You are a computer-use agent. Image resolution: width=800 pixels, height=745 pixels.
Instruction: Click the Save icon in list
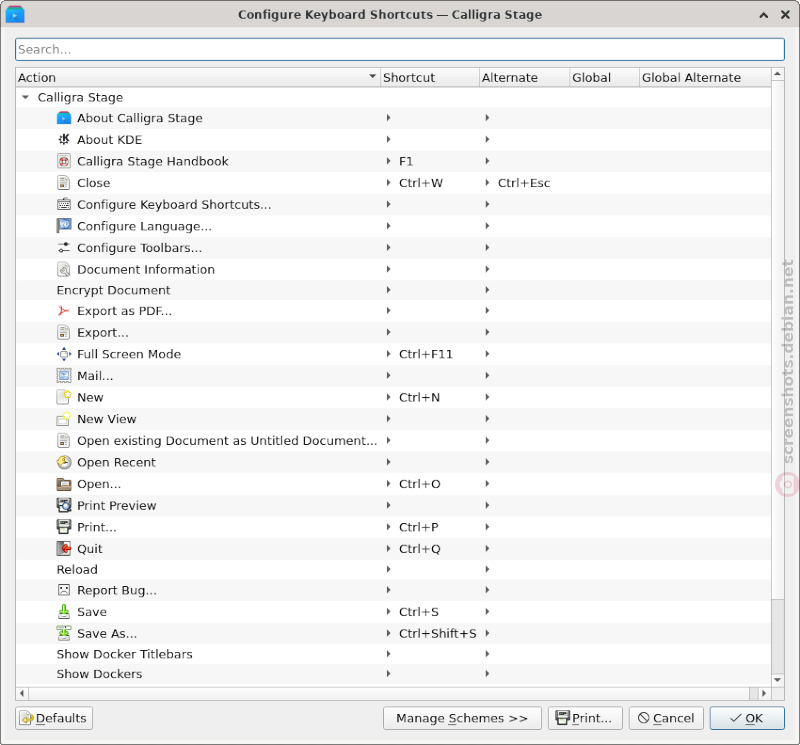[x=64, y=611]
